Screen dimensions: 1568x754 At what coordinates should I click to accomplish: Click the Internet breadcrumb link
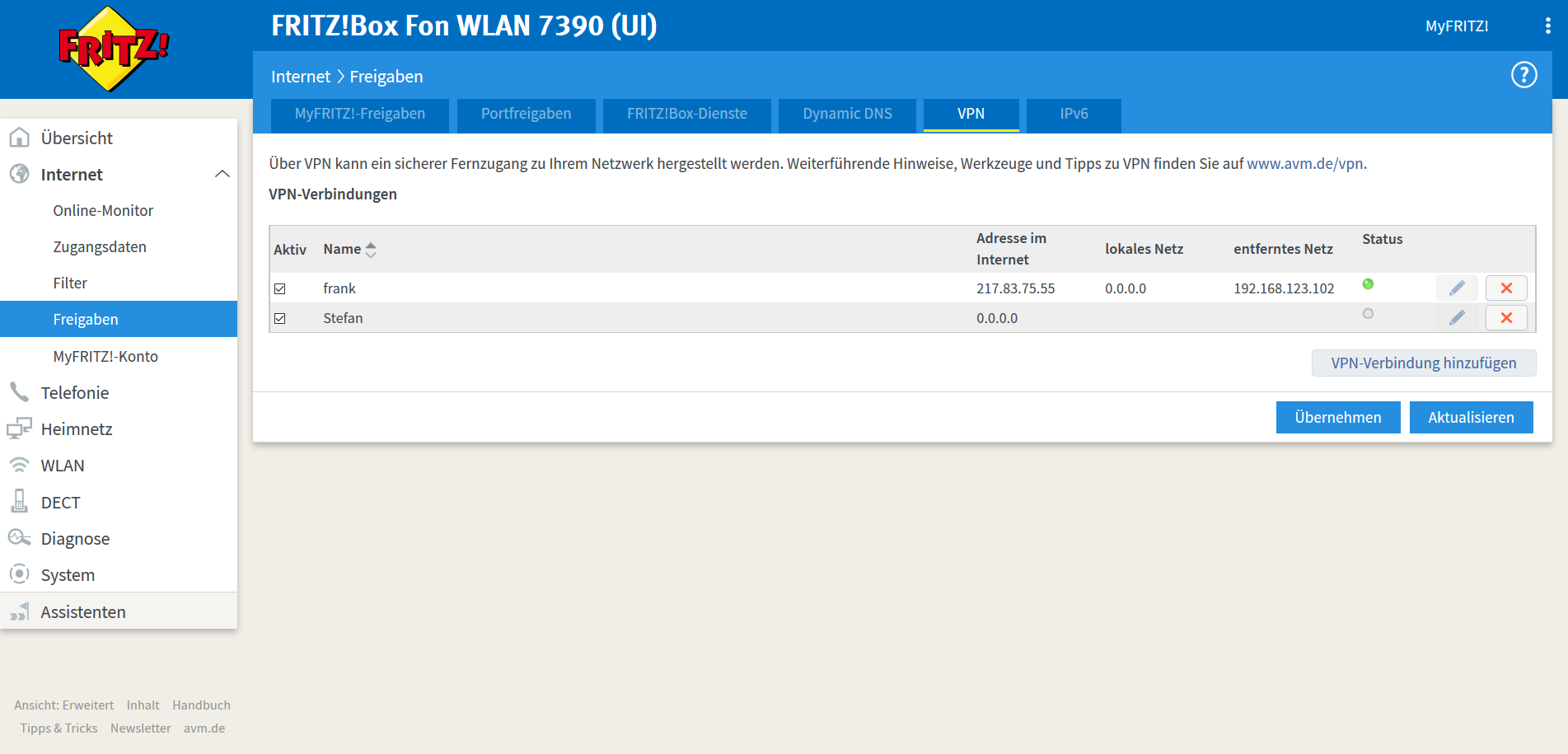301,77
